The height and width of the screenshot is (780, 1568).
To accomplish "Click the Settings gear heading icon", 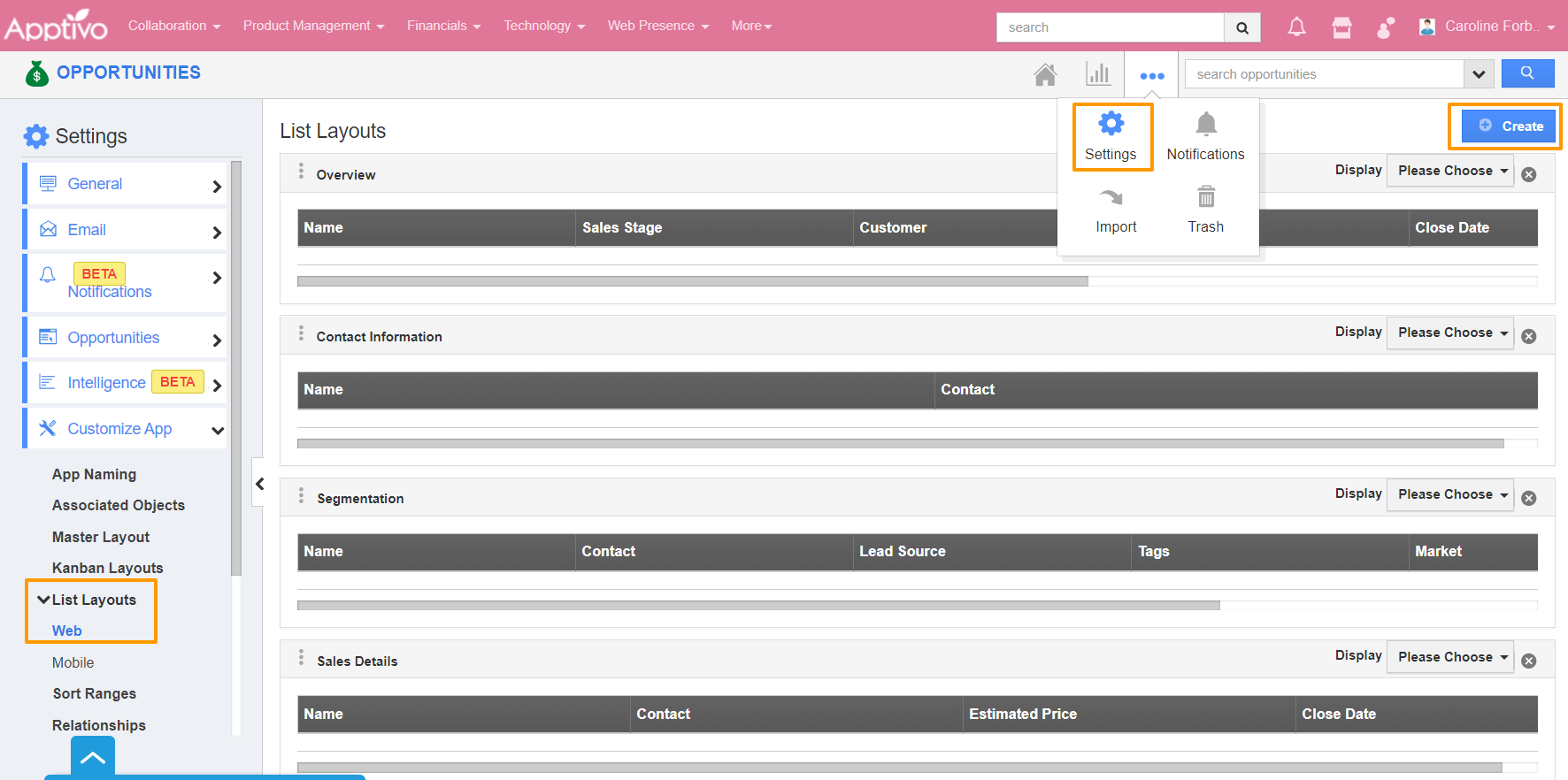I will coord(36,136).
